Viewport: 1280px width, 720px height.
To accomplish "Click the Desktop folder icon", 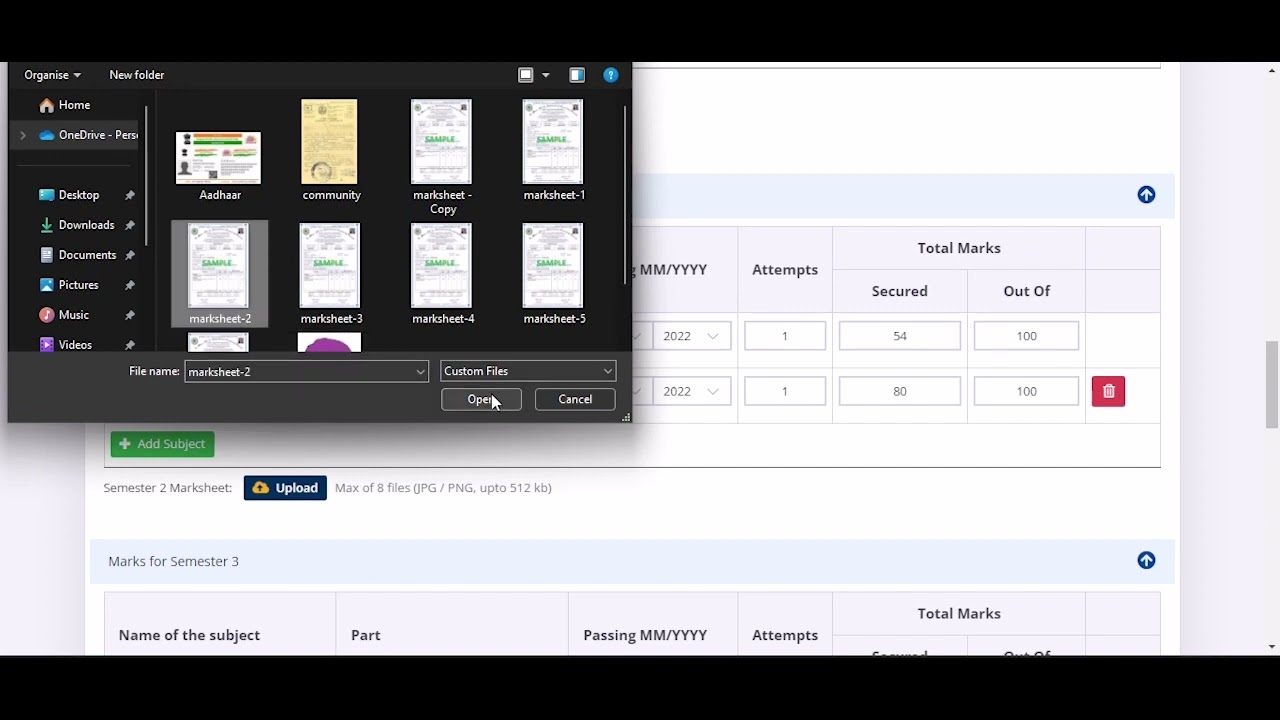I will [46, 195].
